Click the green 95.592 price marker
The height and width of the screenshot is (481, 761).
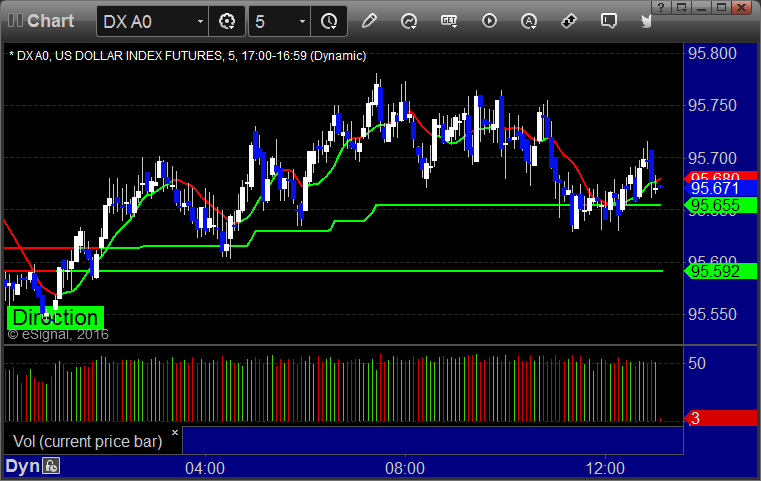coord(721,271)
